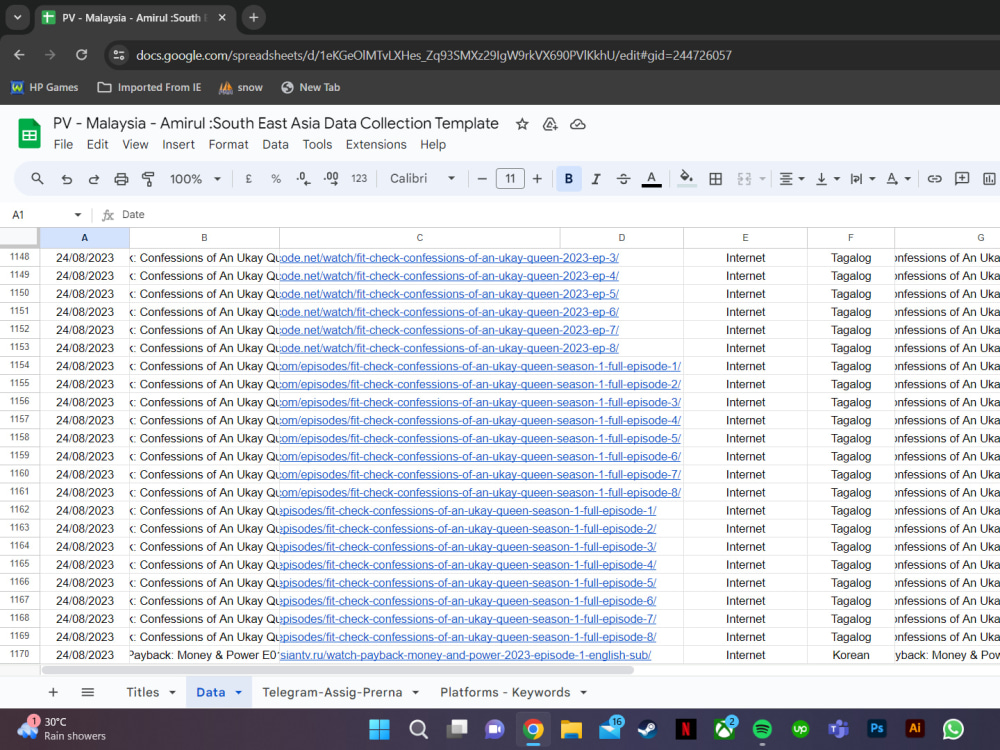Screen dimensions: 1000x750
Task: Expand the Data tab dropdown arrow
Action: 239,693
